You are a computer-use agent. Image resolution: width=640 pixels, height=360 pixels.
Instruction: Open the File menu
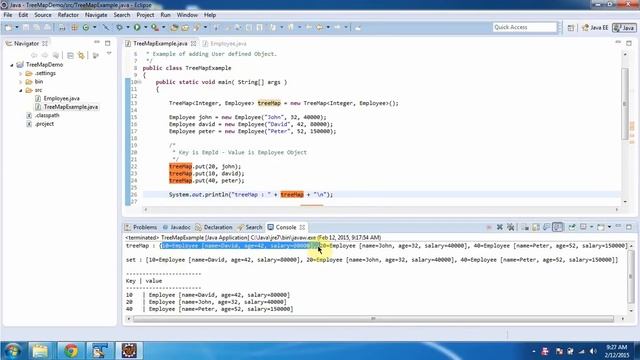[x=8, y=15]
